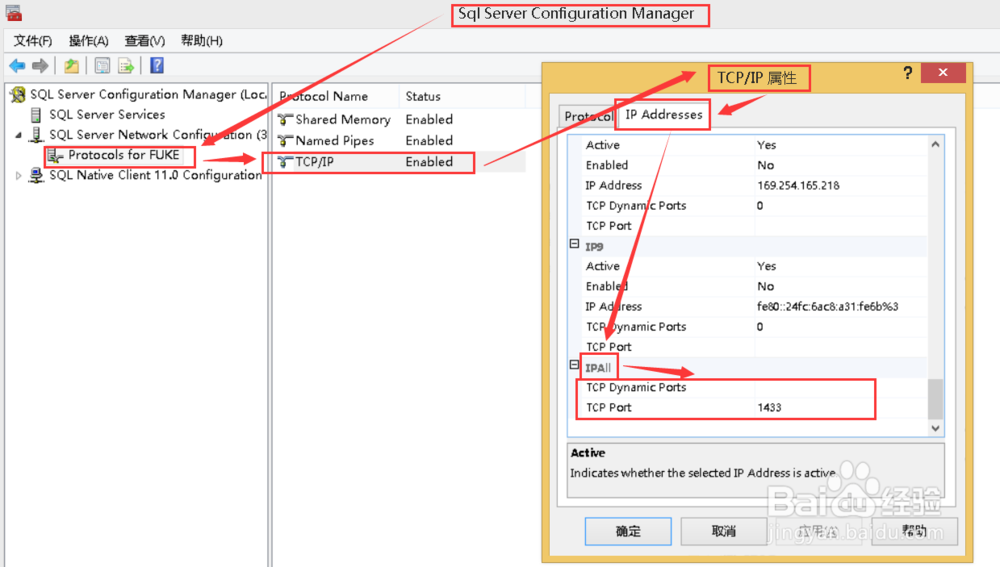1000x567 pixels.
Task: Collapse the IPAll section
Action: (574, 365)
